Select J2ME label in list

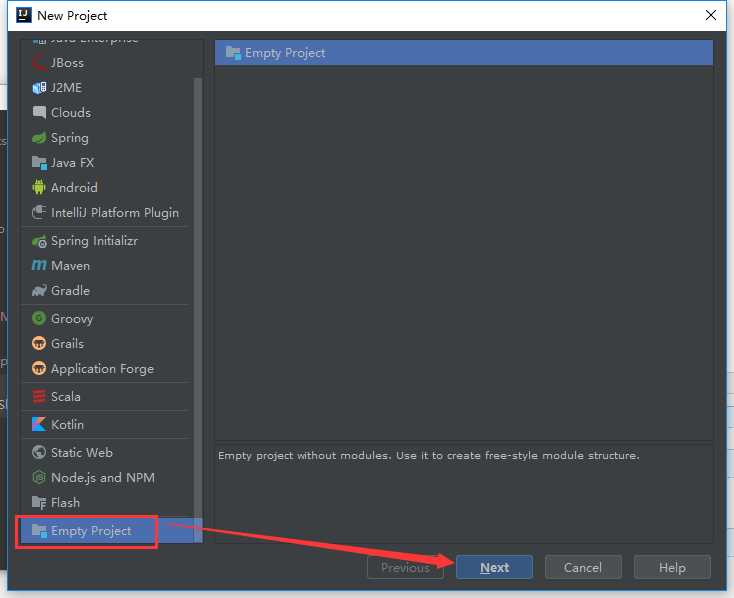pyautogui.click(x=66, y=88)
